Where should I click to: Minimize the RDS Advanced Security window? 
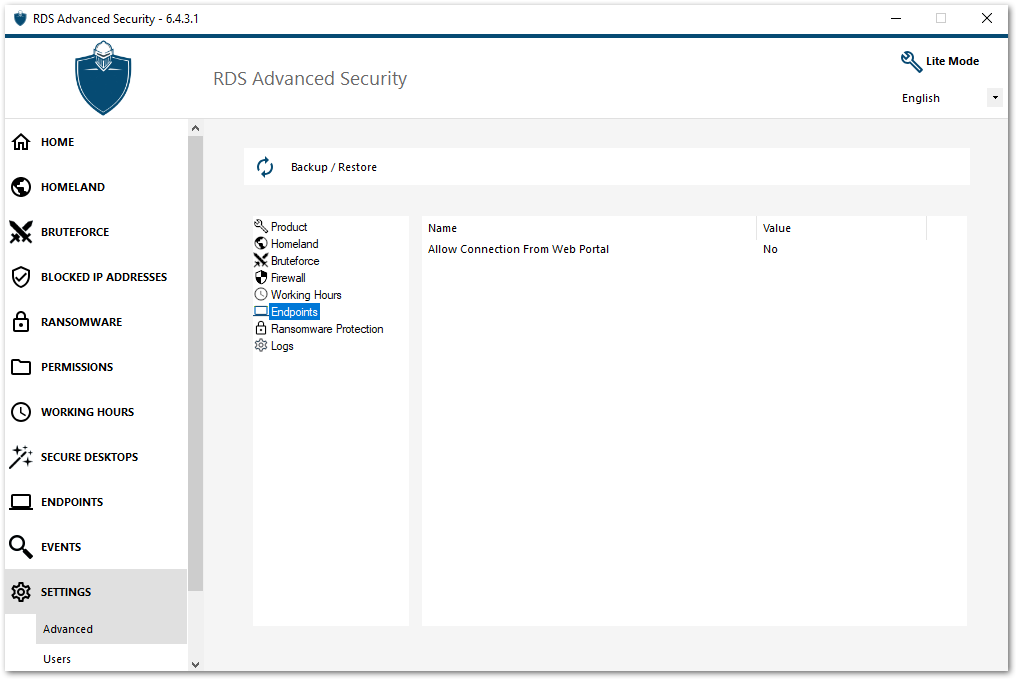[896, 18]
